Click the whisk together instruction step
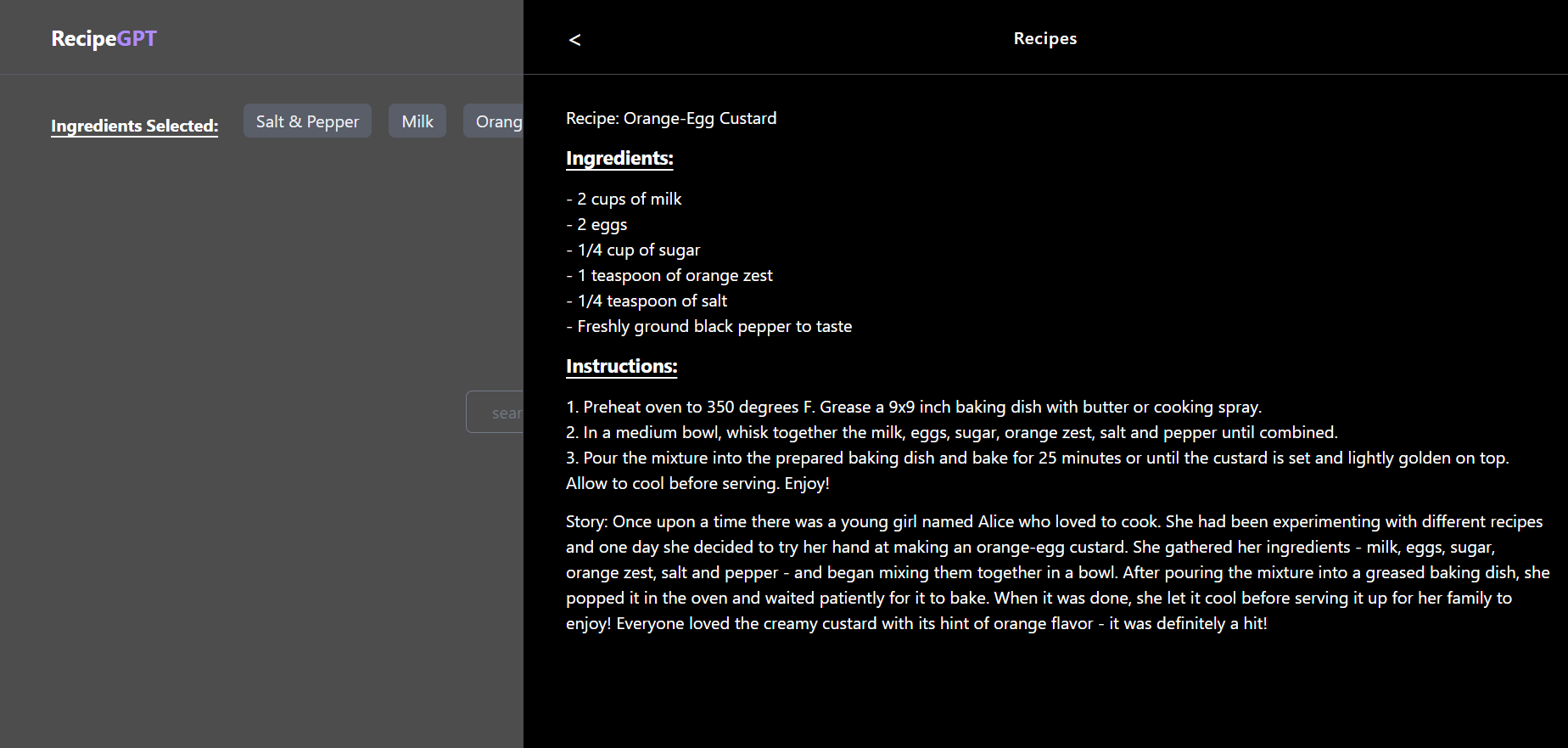 coord(952,432)
